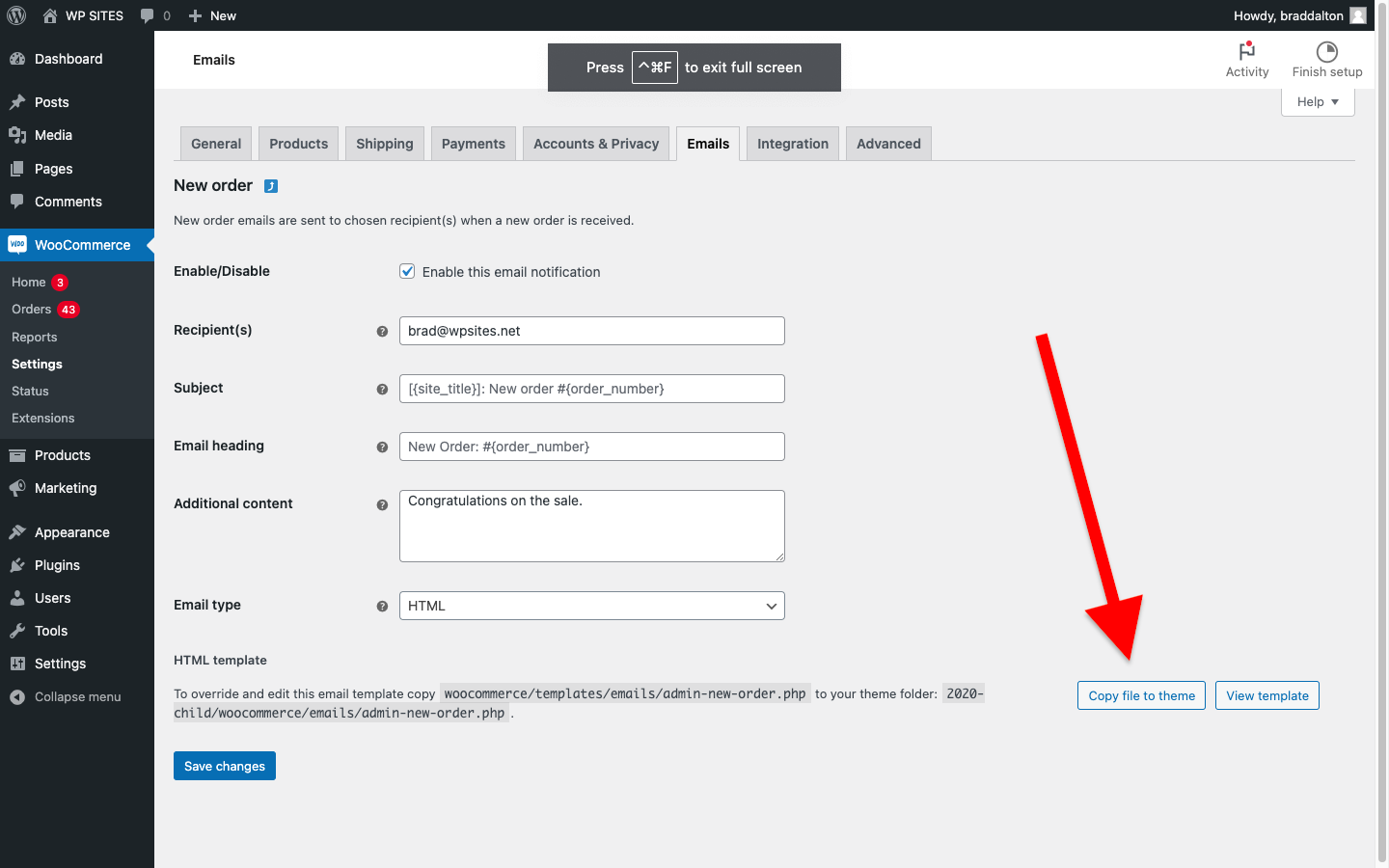
Task: Toggle Enable this email notification checkbox
Action: [x=407, y=272]
